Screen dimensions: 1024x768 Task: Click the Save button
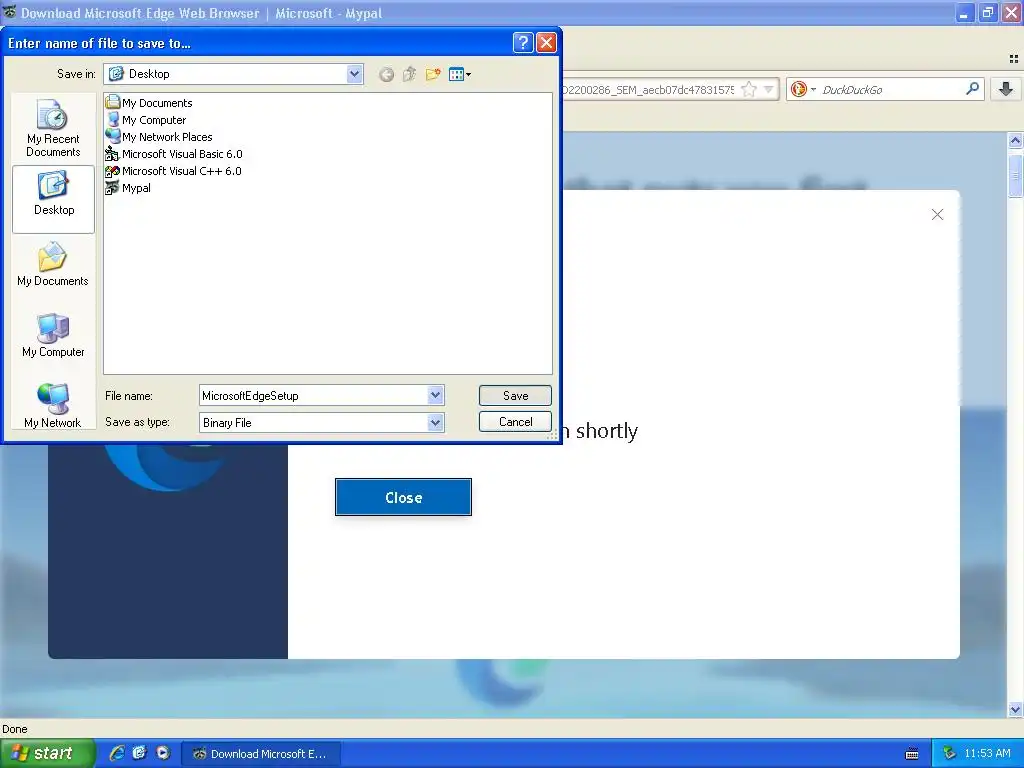515,395
